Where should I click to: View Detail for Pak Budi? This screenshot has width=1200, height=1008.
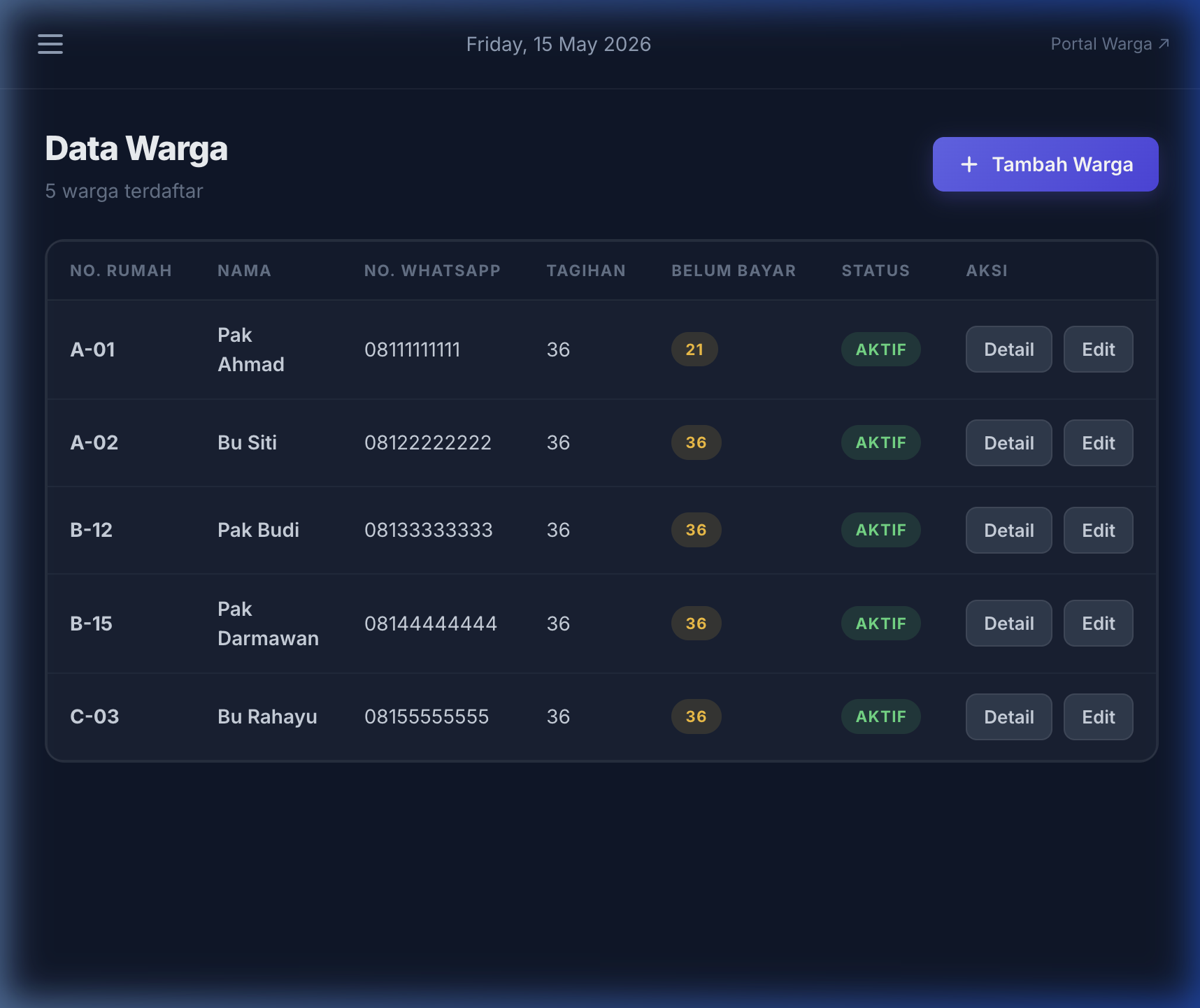(1008, 530)
